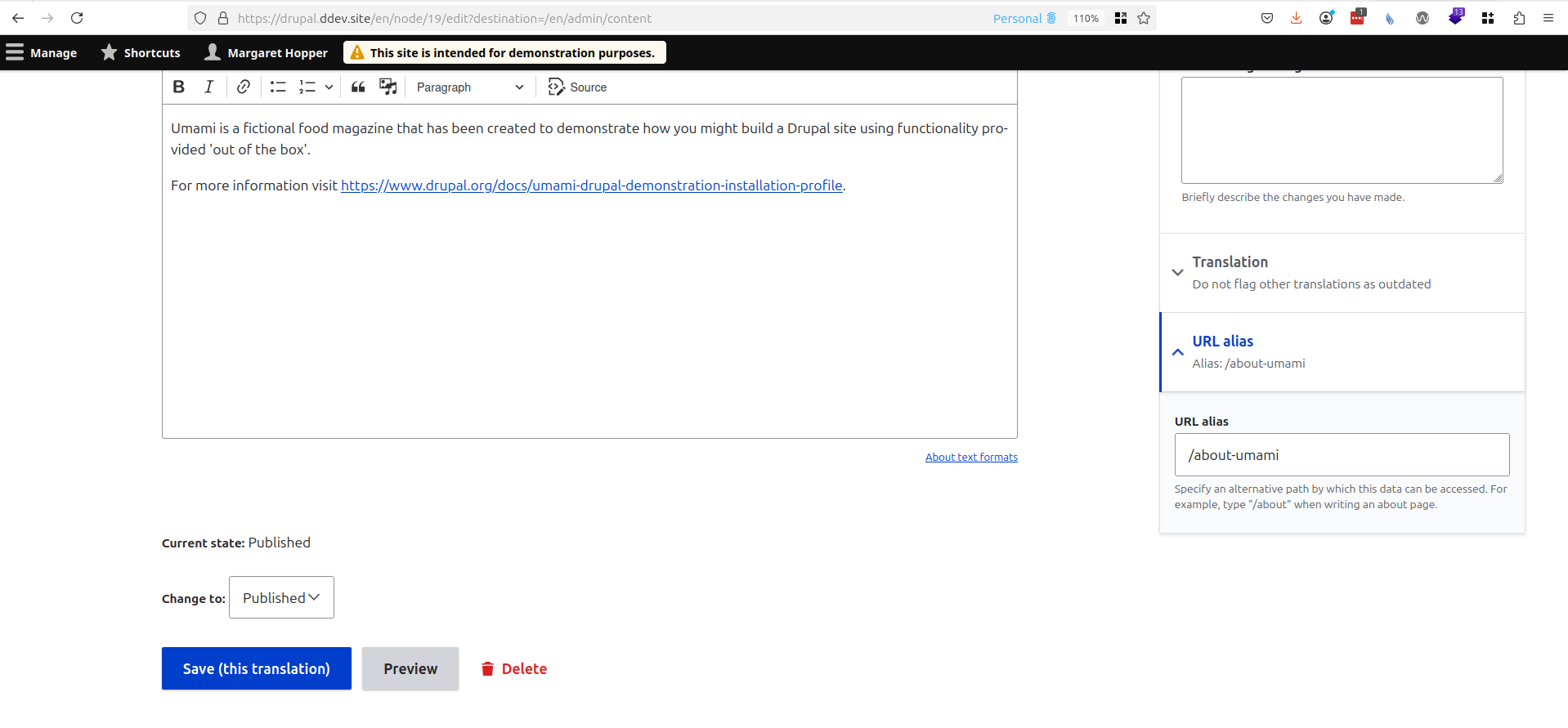Viewport: 1568px width, 728px height.
Task: Insert a bulleted list
Action: (x=278, y=87)
